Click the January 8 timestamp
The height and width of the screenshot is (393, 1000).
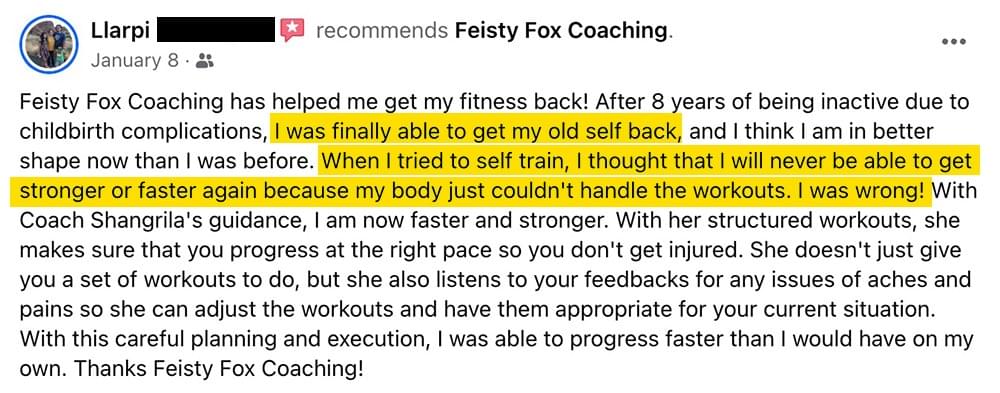(x=135, y=61)
